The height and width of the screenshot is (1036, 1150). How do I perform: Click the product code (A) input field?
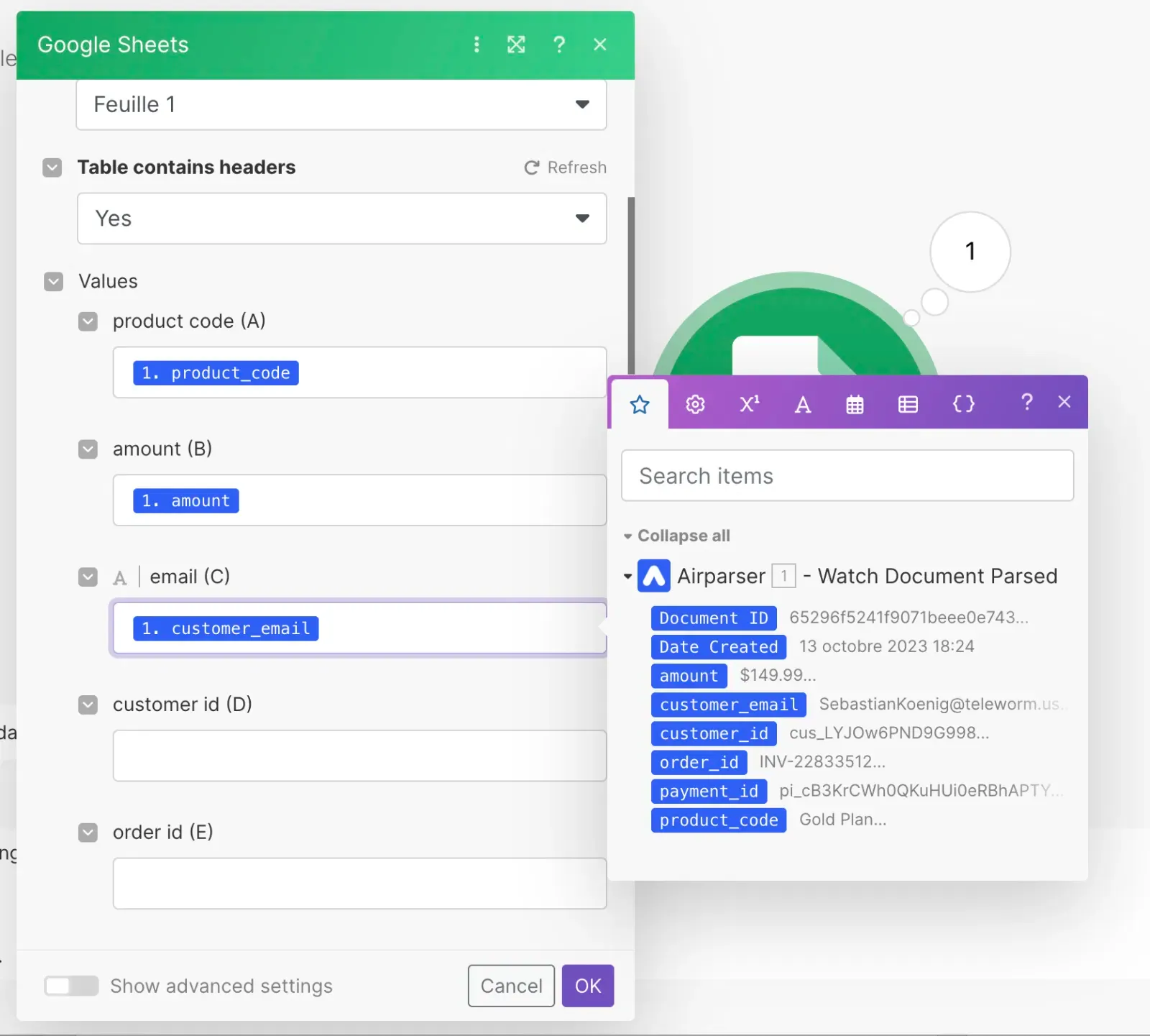359,372
